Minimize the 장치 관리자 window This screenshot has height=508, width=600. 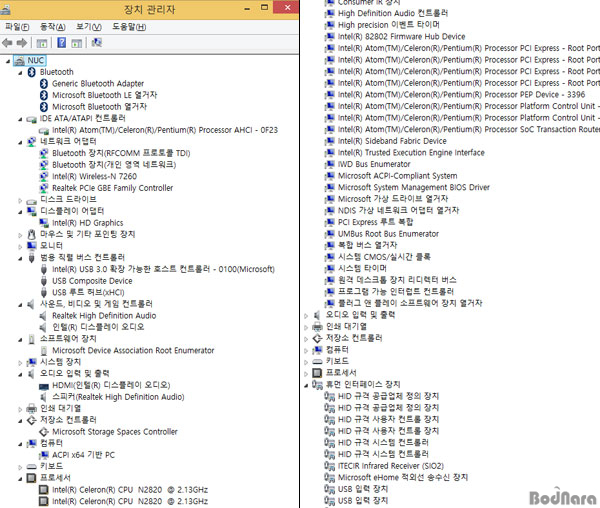coord(247,7)
